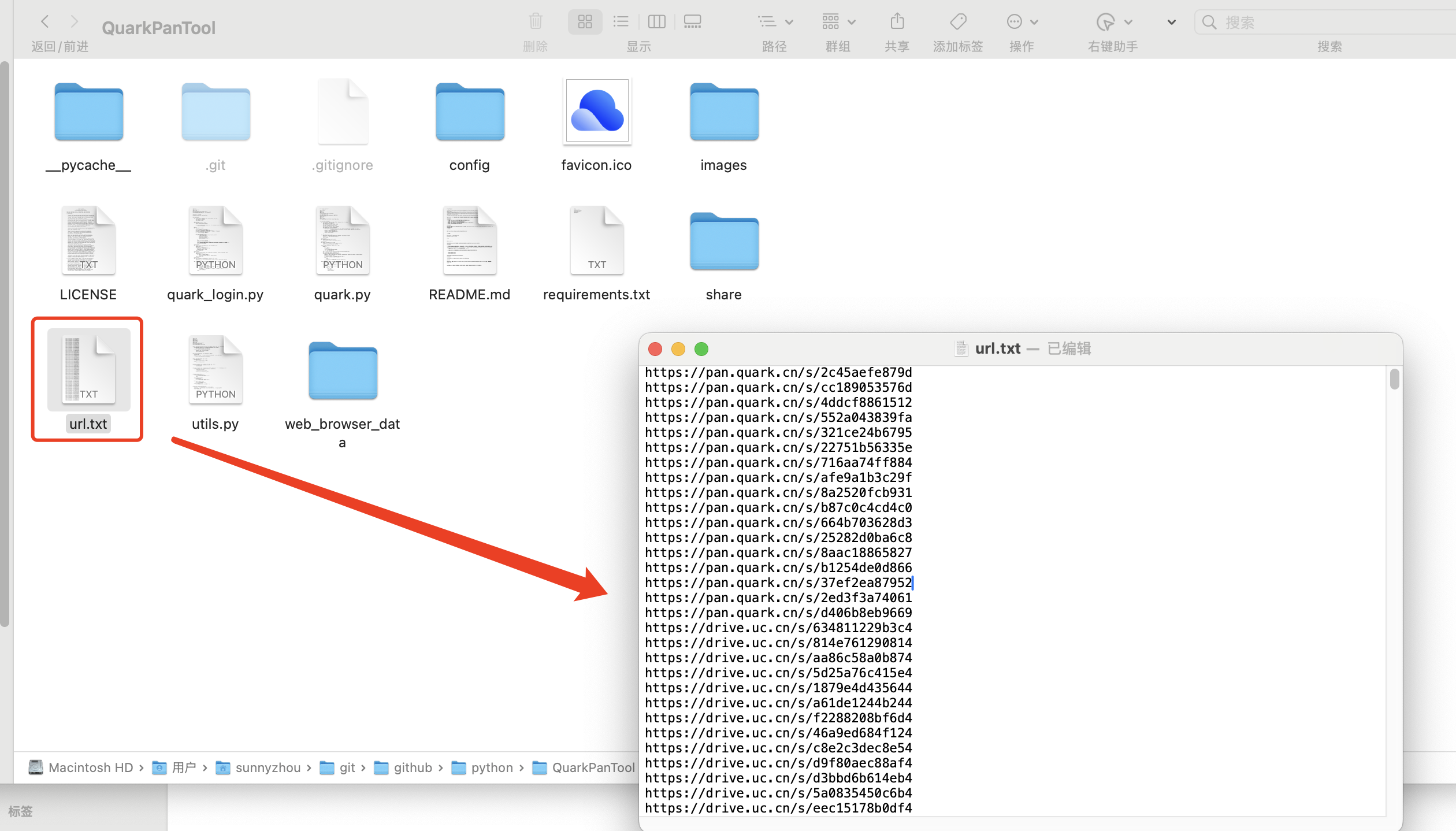The height and width of the screenshot is (831, 1456).
Task: Select the quark_login.py file icon
Action: [216, 240]
